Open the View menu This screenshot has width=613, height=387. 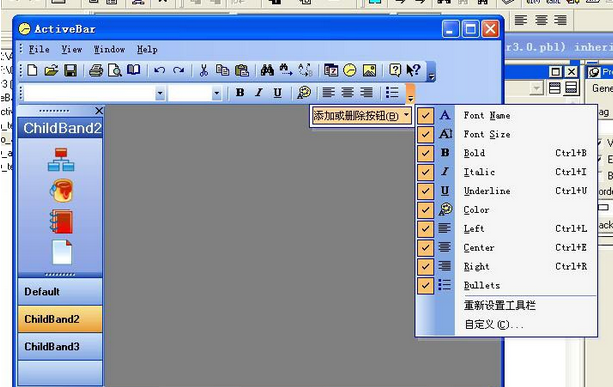click(x=72, y=50)
